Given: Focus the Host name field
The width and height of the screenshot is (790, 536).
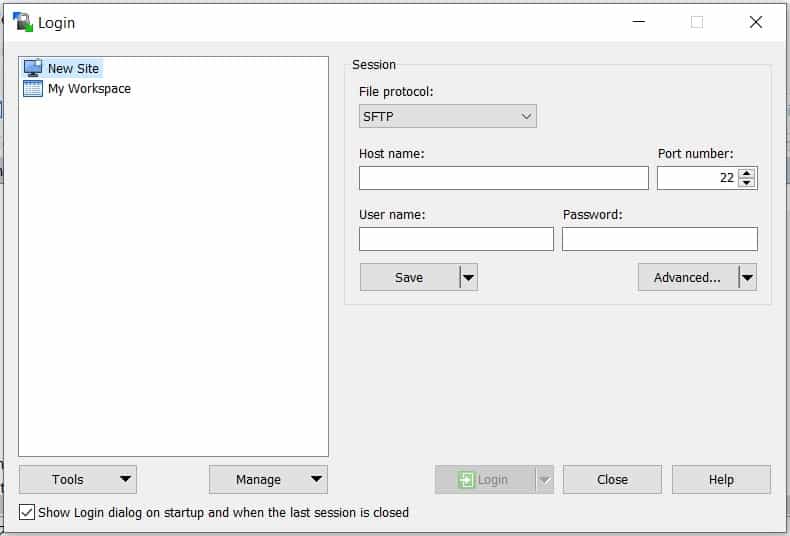Looking at the screenshot, I should 503,178.
